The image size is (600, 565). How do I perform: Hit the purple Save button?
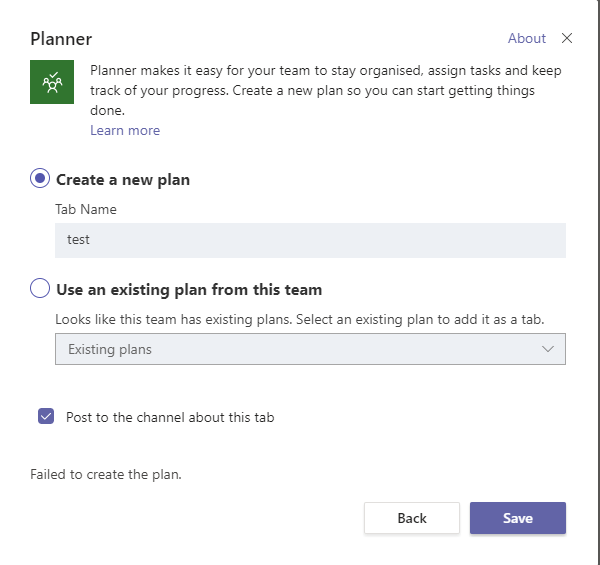[518, 518]
